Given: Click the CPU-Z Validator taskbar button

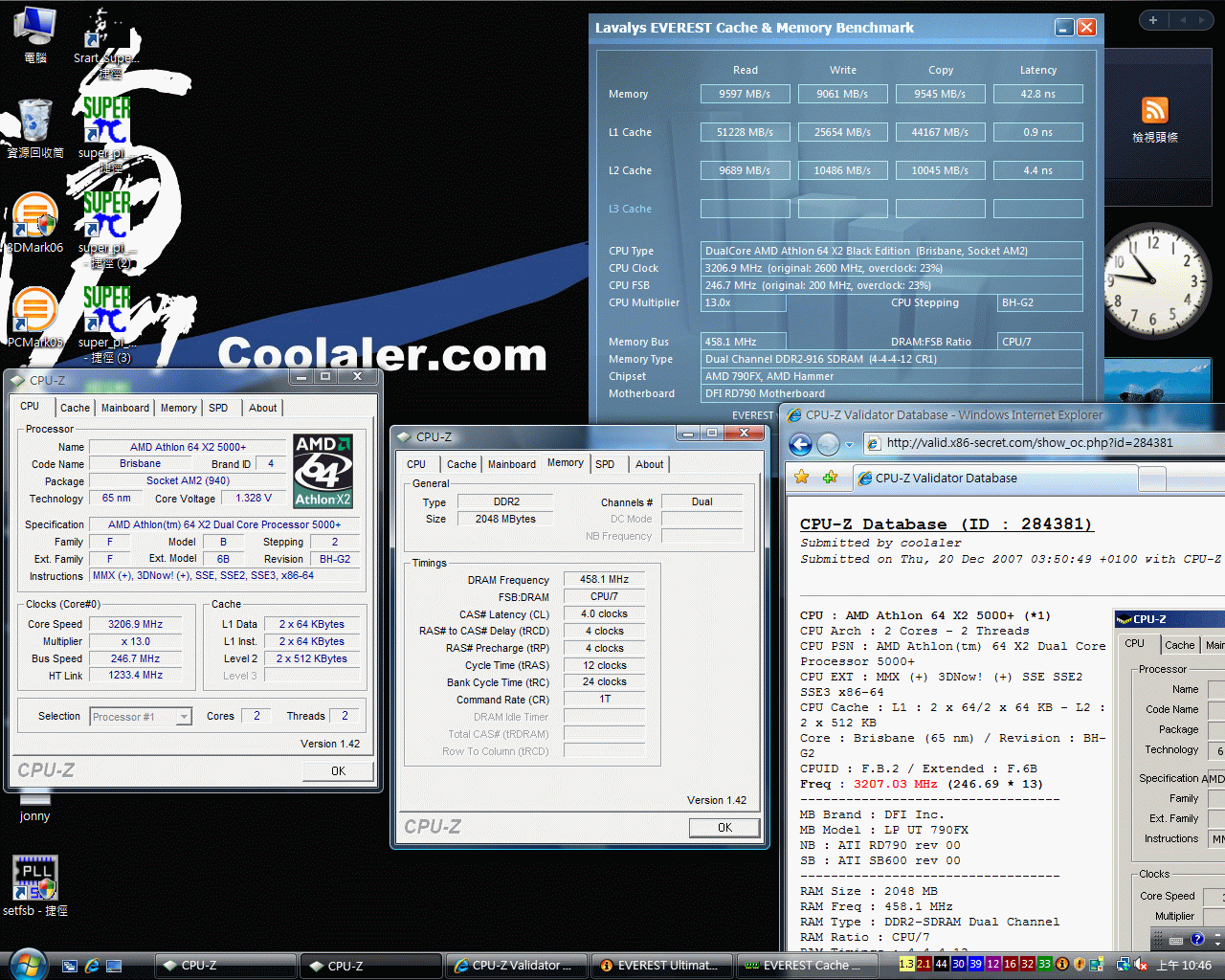Looking at the screenshot, I should pos(517,966).
